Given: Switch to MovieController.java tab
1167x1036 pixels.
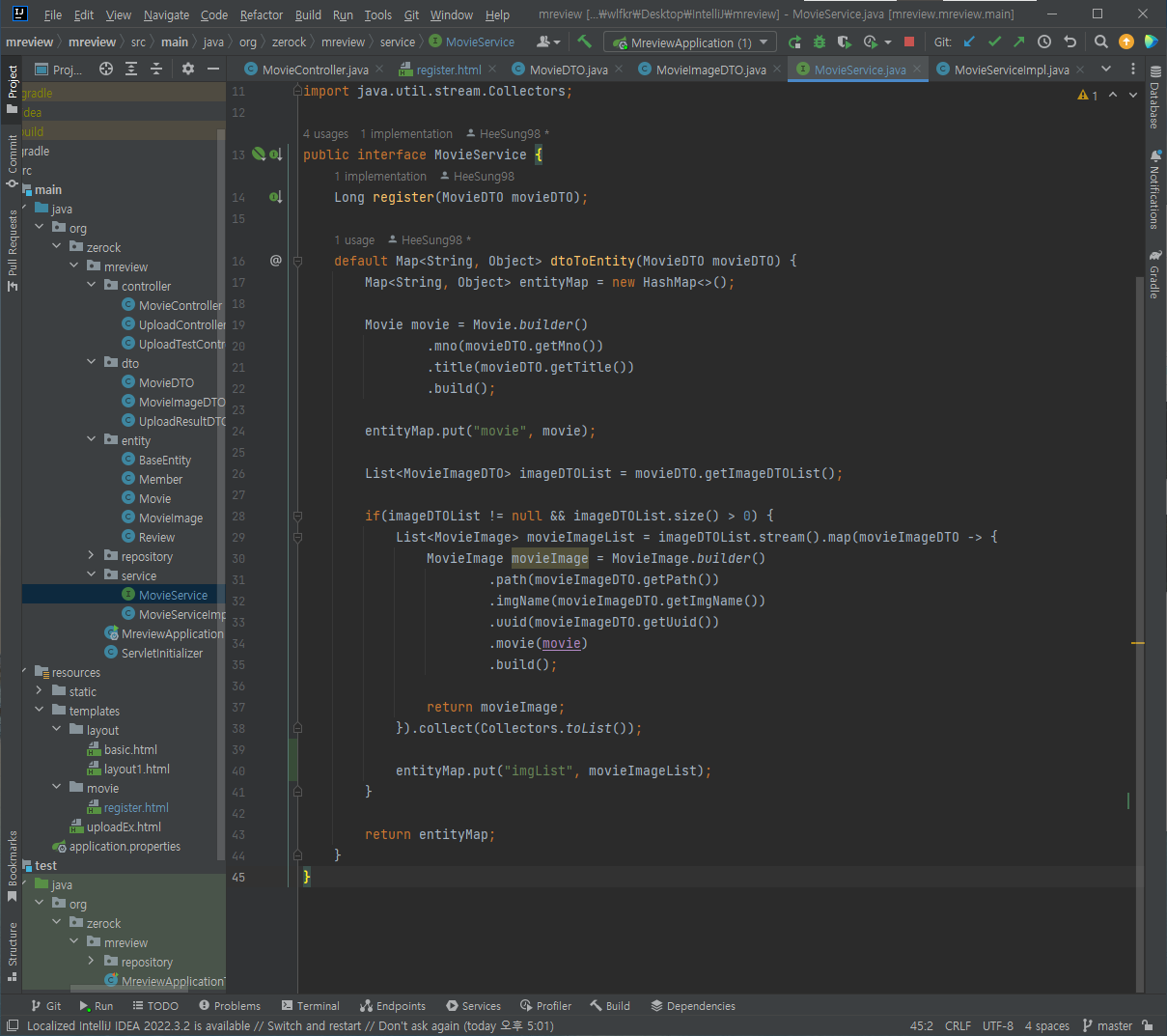Looking at the screenshot, I should click(315, 70).
